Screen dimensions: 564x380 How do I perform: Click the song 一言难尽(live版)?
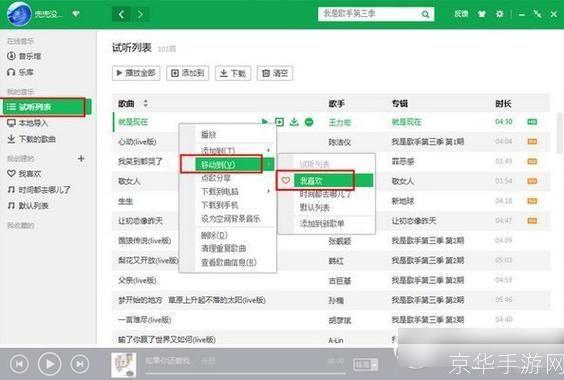[145, 320]
